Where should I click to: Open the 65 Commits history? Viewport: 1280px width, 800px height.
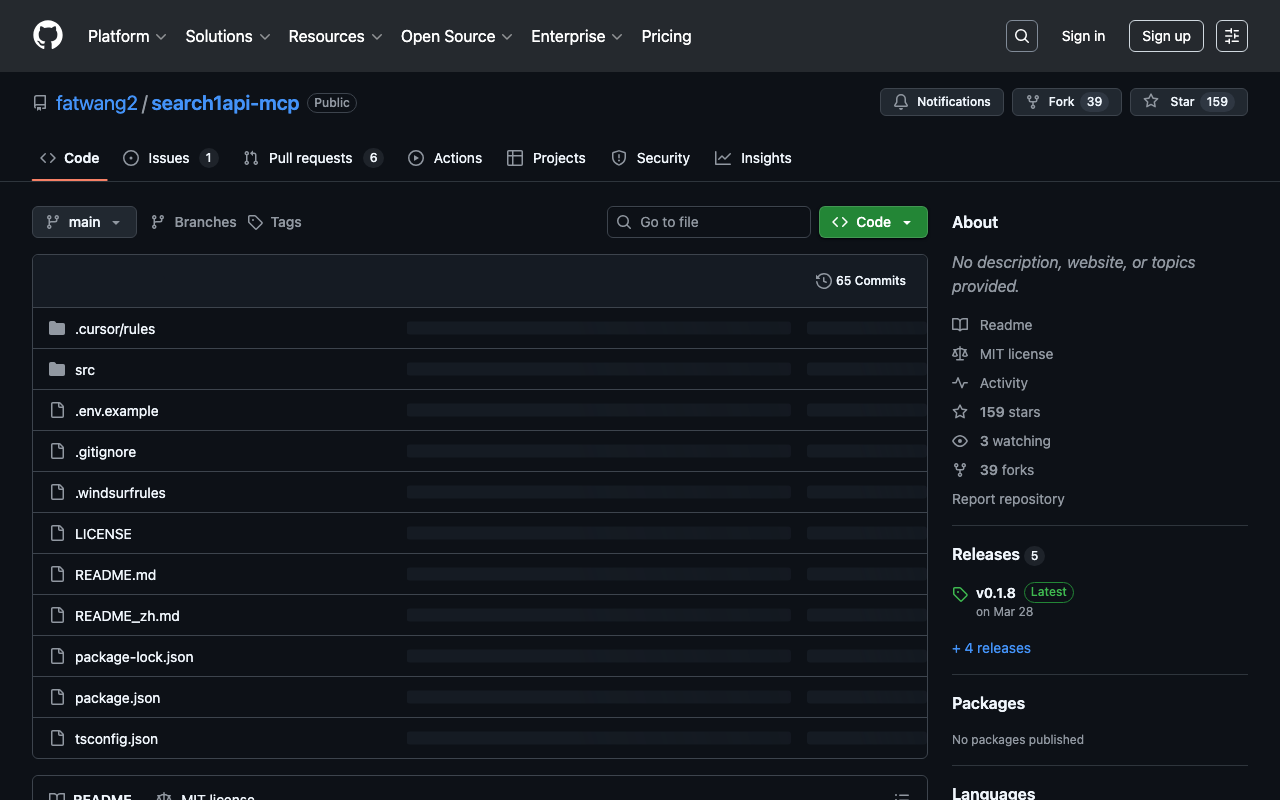[860, 281]
